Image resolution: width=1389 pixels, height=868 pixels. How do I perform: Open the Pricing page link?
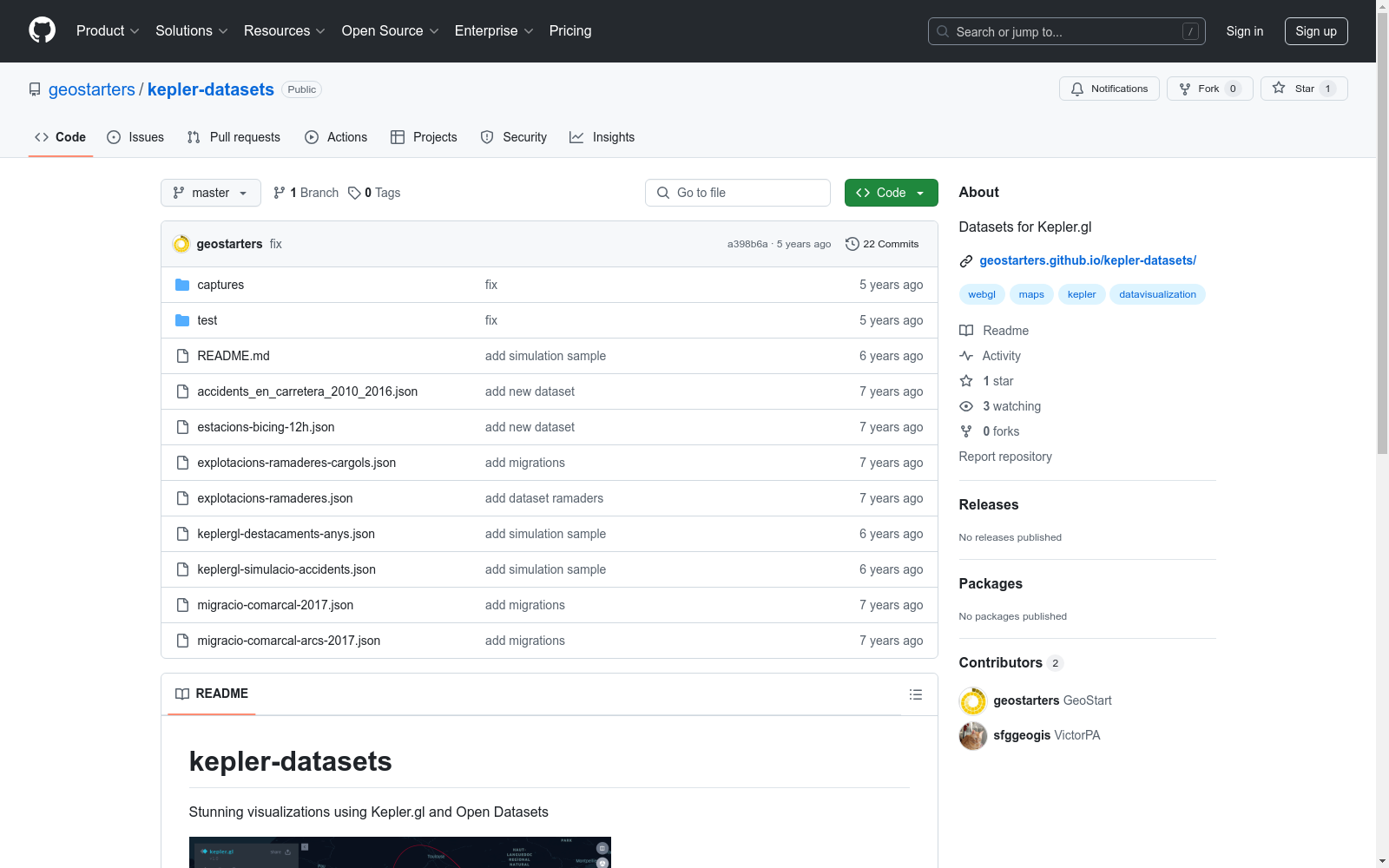point(570,31)
